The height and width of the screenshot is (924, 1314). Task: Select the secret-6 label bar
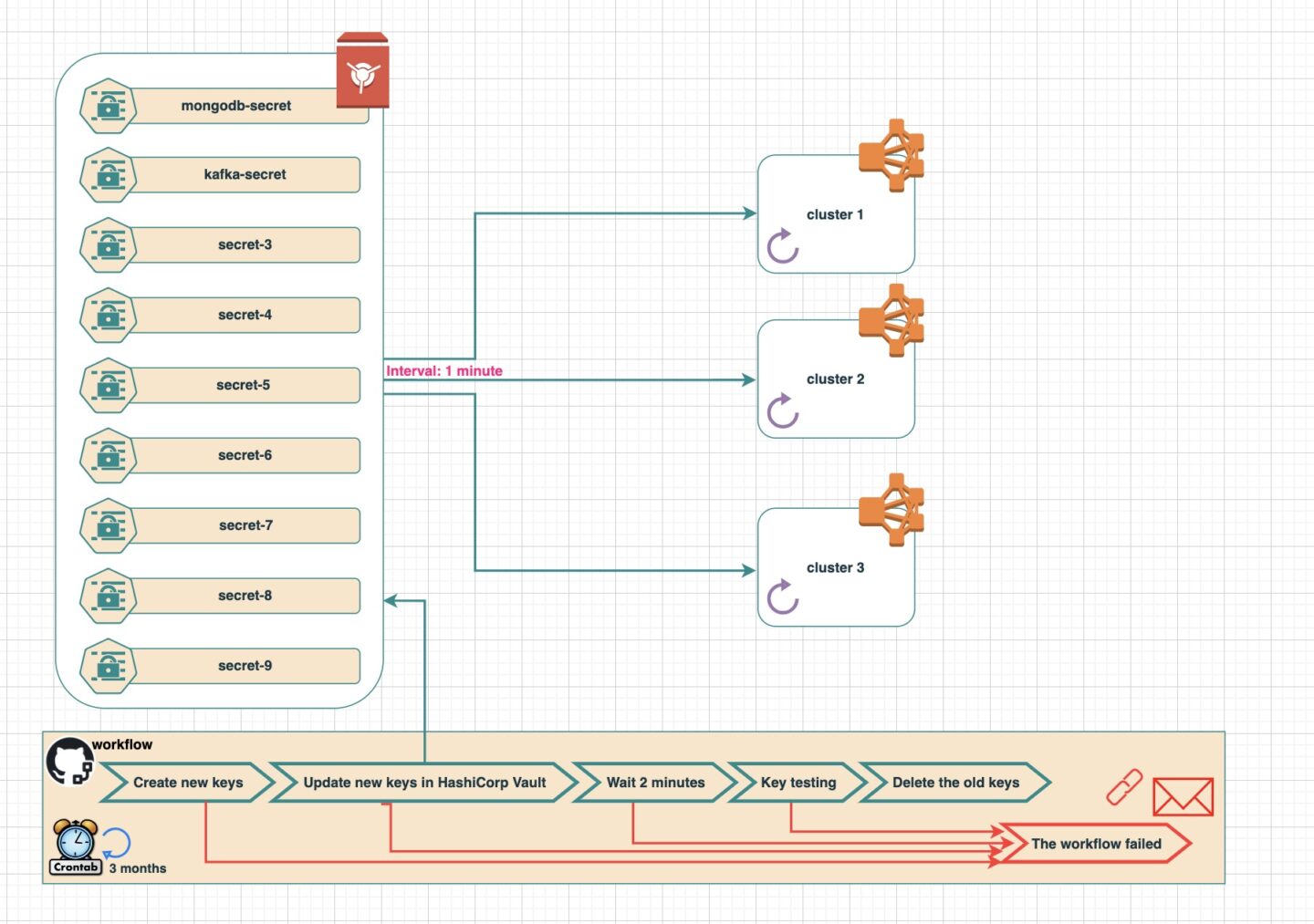pos(245,455)
